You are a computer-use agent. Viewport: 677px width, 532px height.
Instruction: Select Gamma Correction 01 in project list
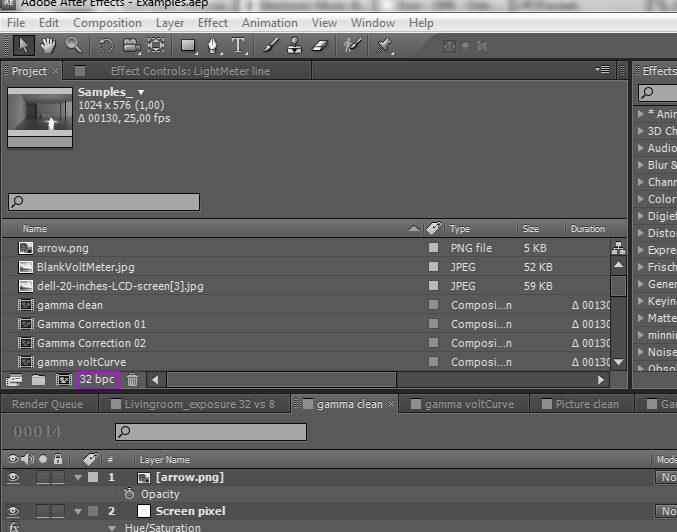[91, 324]
